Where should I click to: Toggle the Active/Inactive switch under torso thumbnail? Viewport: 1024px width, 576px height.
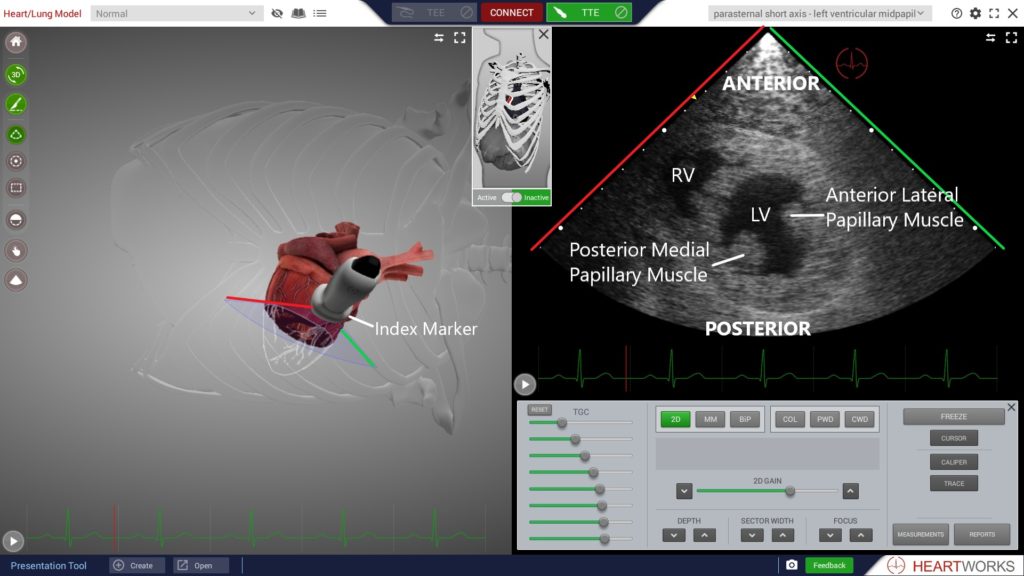(511, 197)
